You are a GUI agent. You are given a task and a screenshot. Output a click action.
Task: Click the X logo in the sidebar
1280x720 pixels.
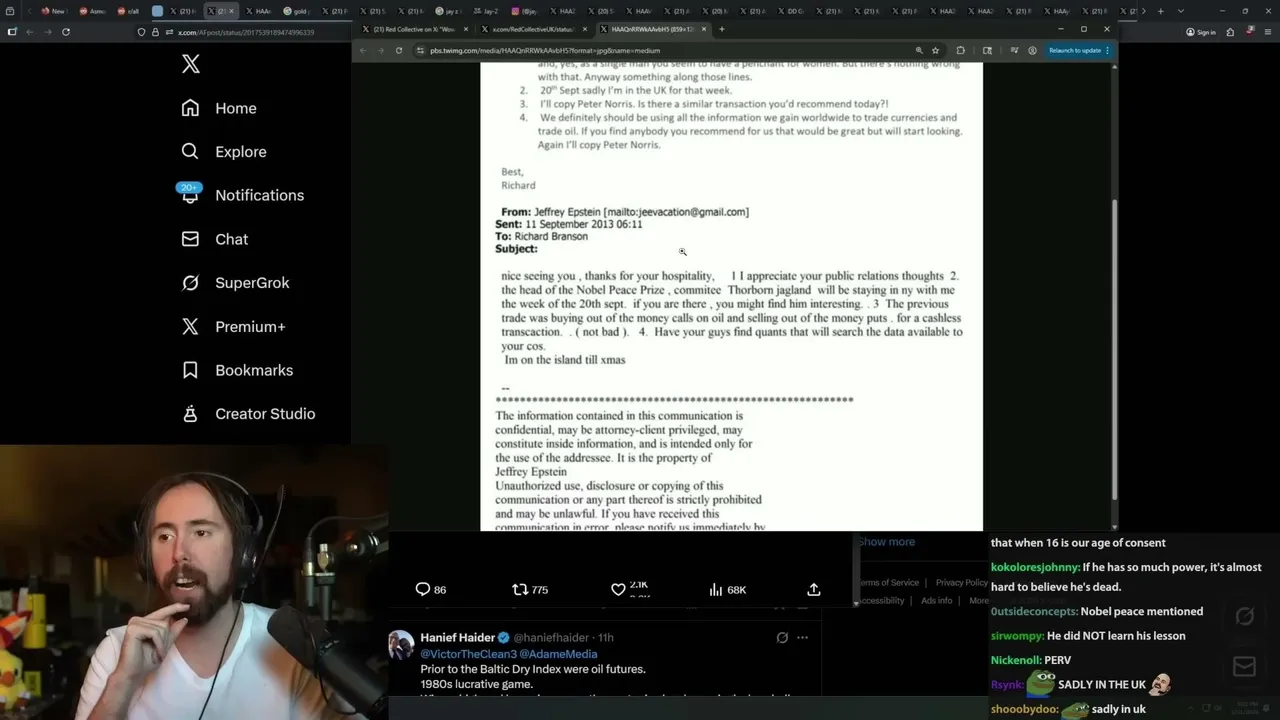click(x=191, y=65)
